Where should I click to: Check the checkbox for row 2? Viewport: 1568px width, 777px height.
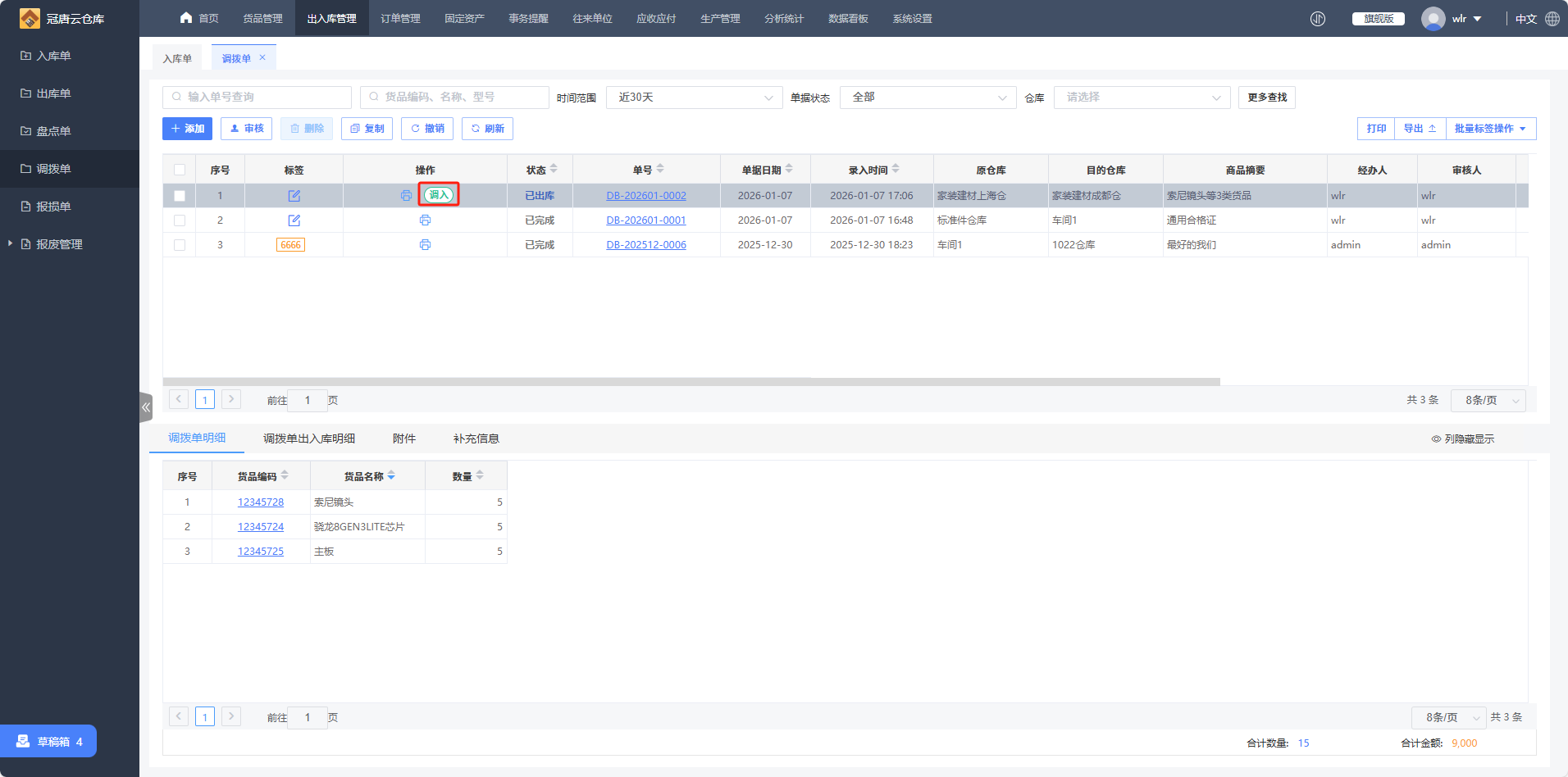click(x=180, y=220)
